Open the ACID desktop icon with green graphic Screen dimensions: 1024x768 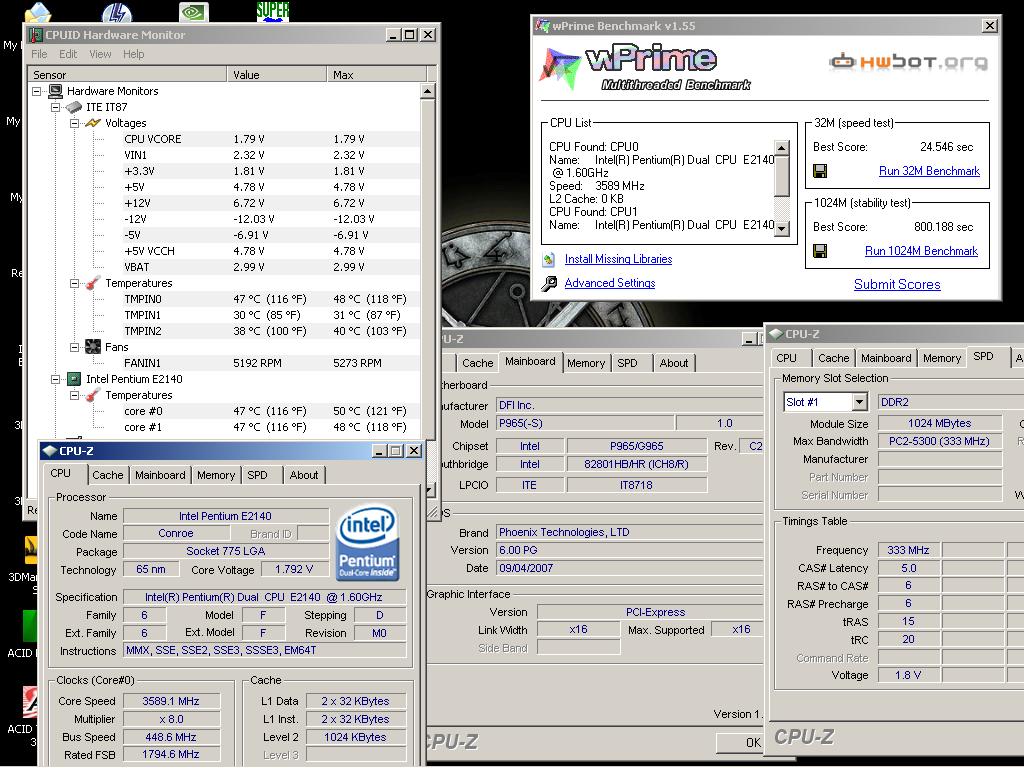(x=30, y=627)
